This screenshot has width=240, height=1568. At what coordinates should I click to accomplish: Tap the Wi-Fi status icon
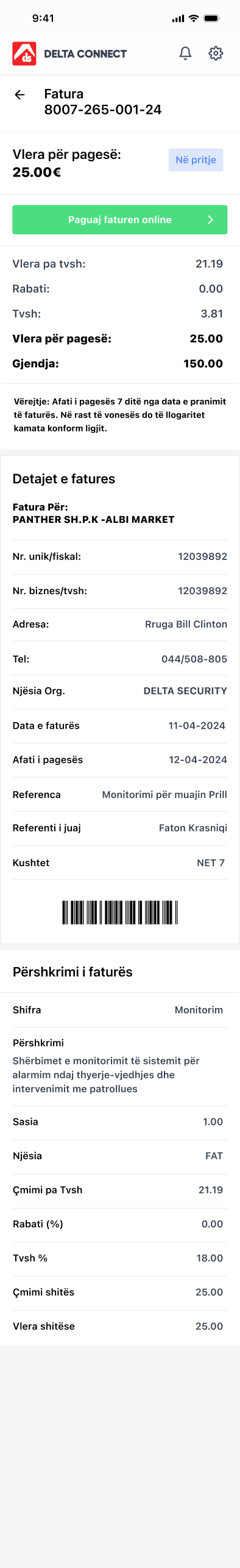[x=194, y=18]
